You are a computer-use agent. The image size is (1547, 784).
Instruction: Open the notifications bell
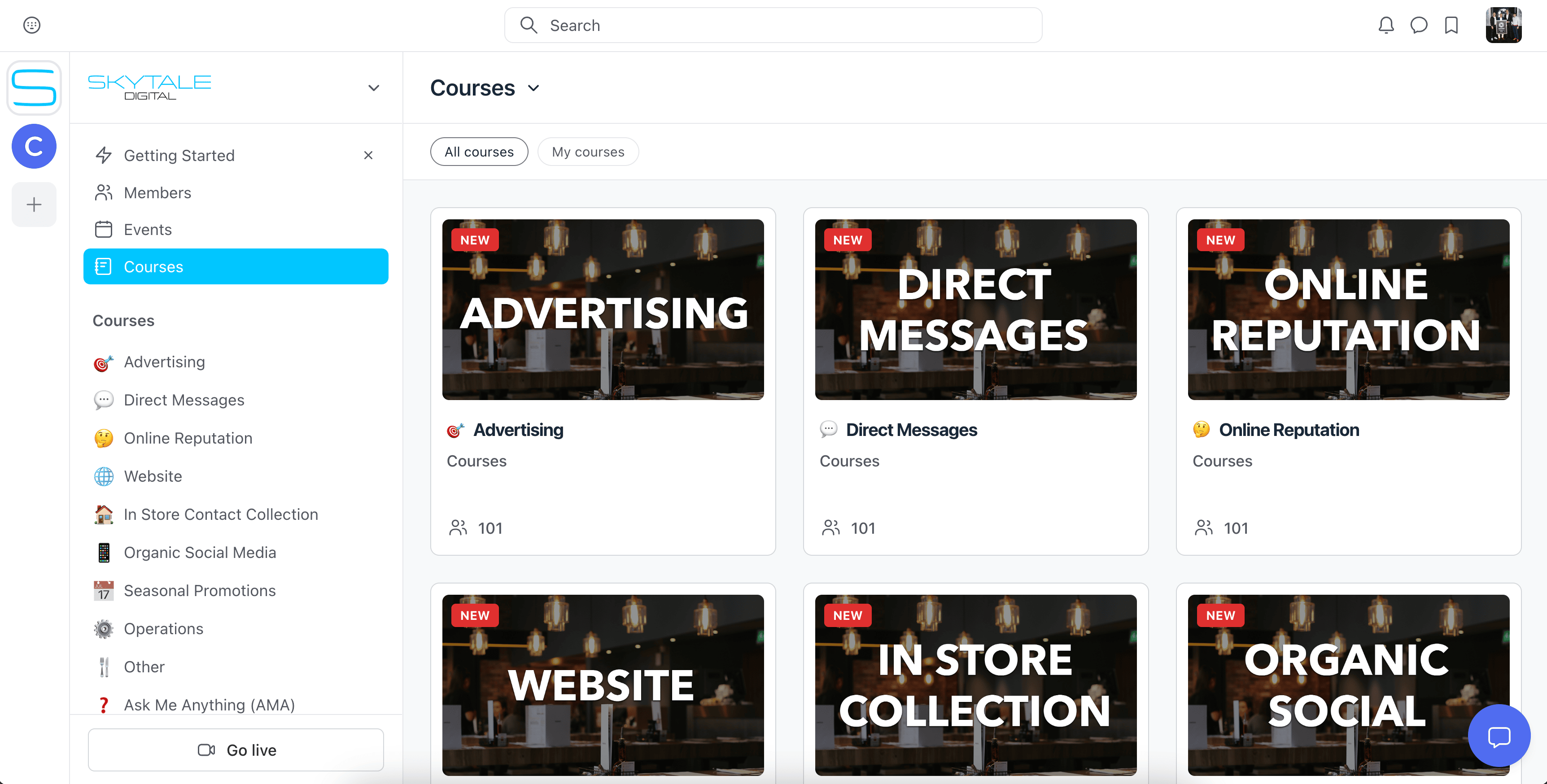coord(1385,25)
